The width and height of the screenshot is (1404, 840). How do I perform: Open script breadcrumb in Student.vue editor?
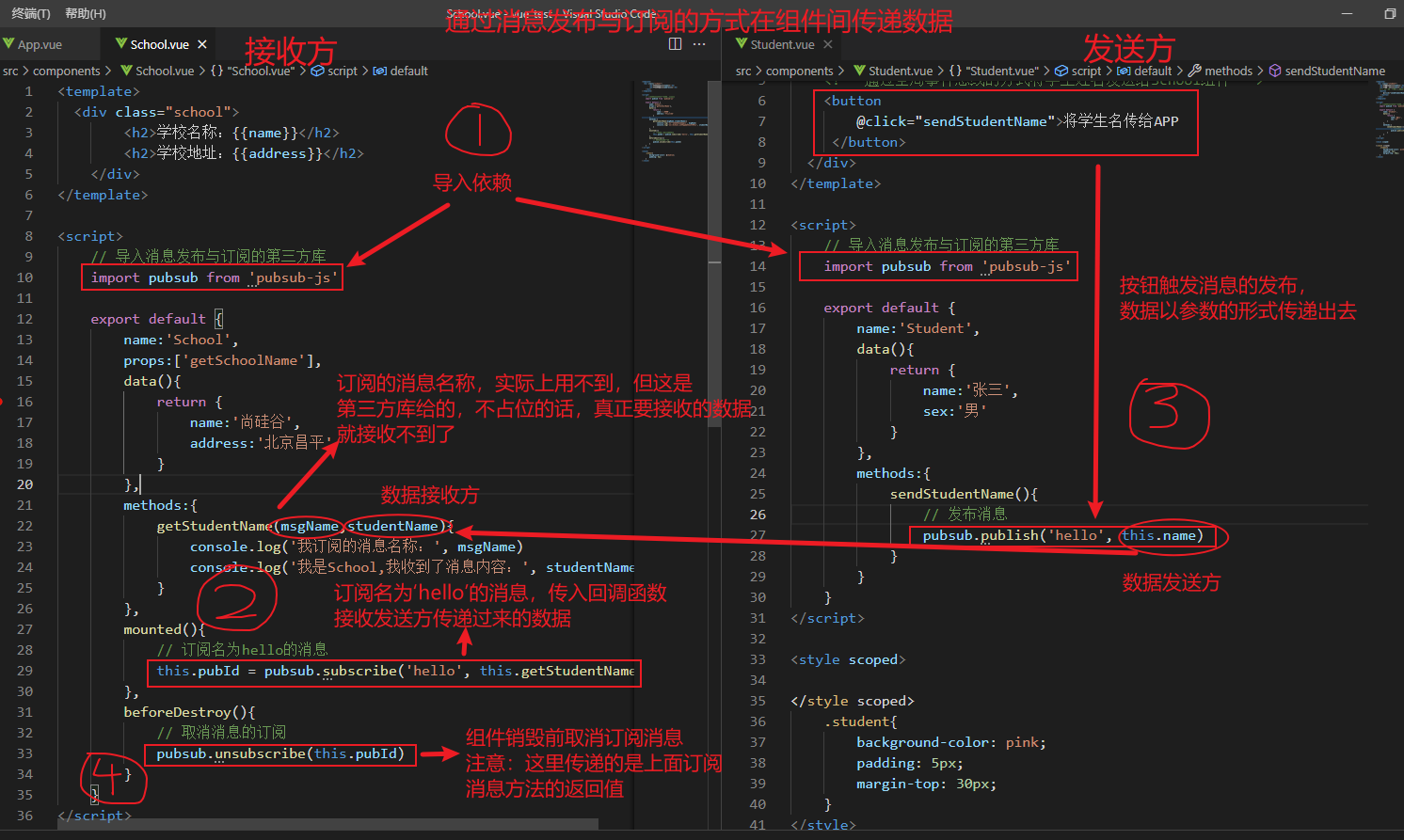[1078, 71]
